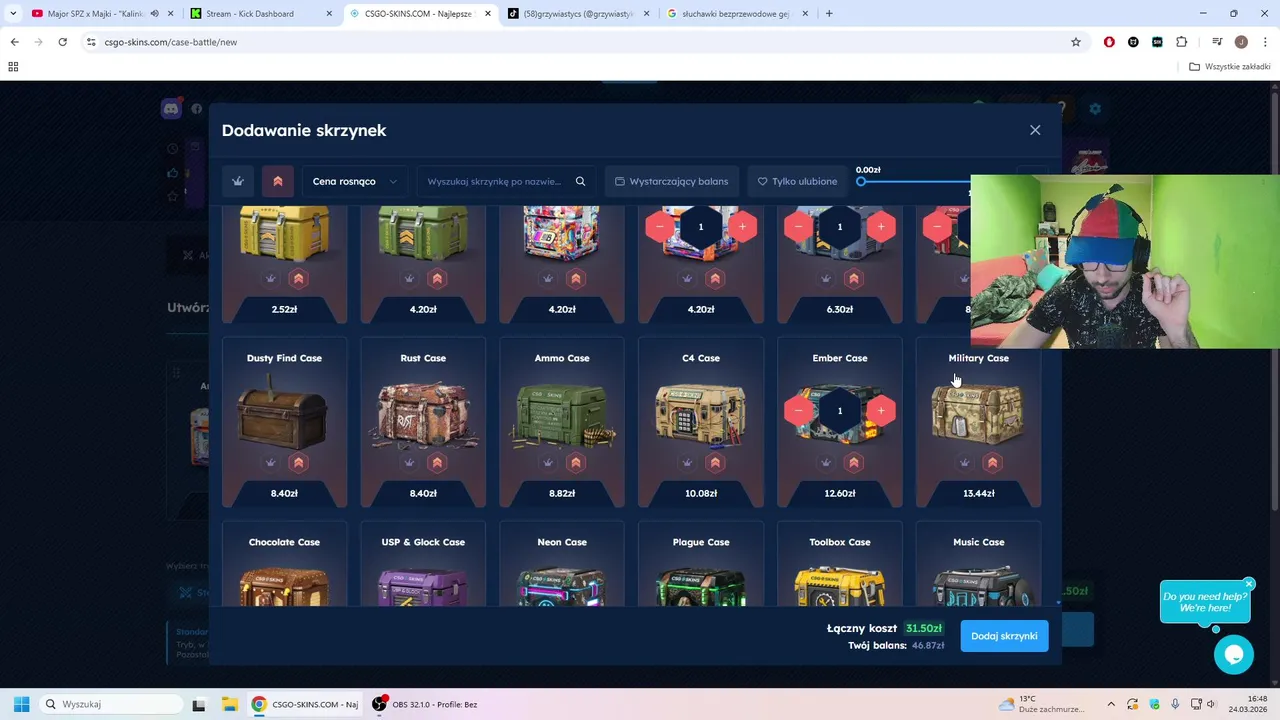Increase quantity on the 6.30zł case
The width and height of the screenshot is (1280, 720).
pos(881,227)
